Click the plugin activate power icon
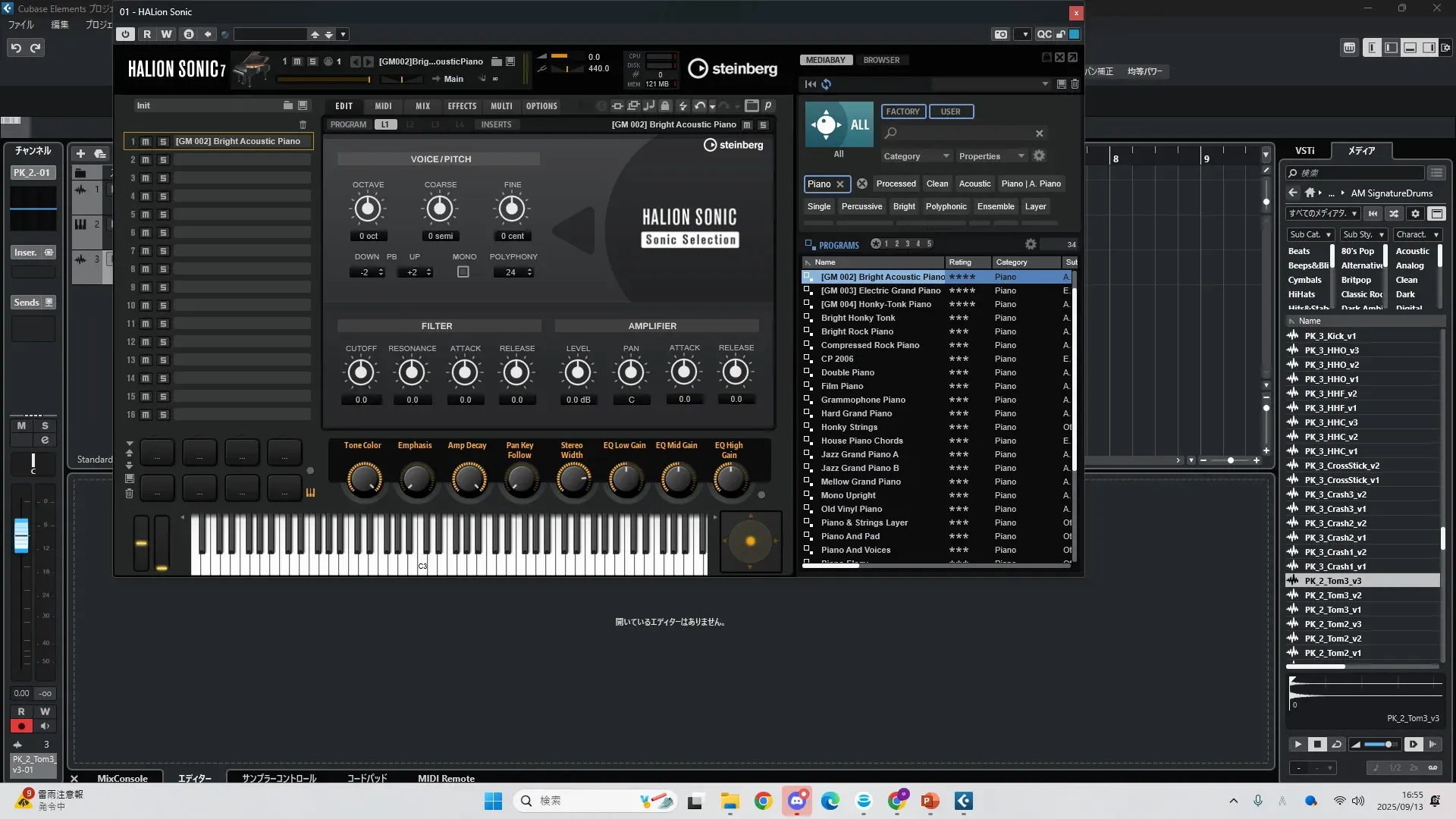The width and height of the screenshot is (1456, 819). coord(126,34)
